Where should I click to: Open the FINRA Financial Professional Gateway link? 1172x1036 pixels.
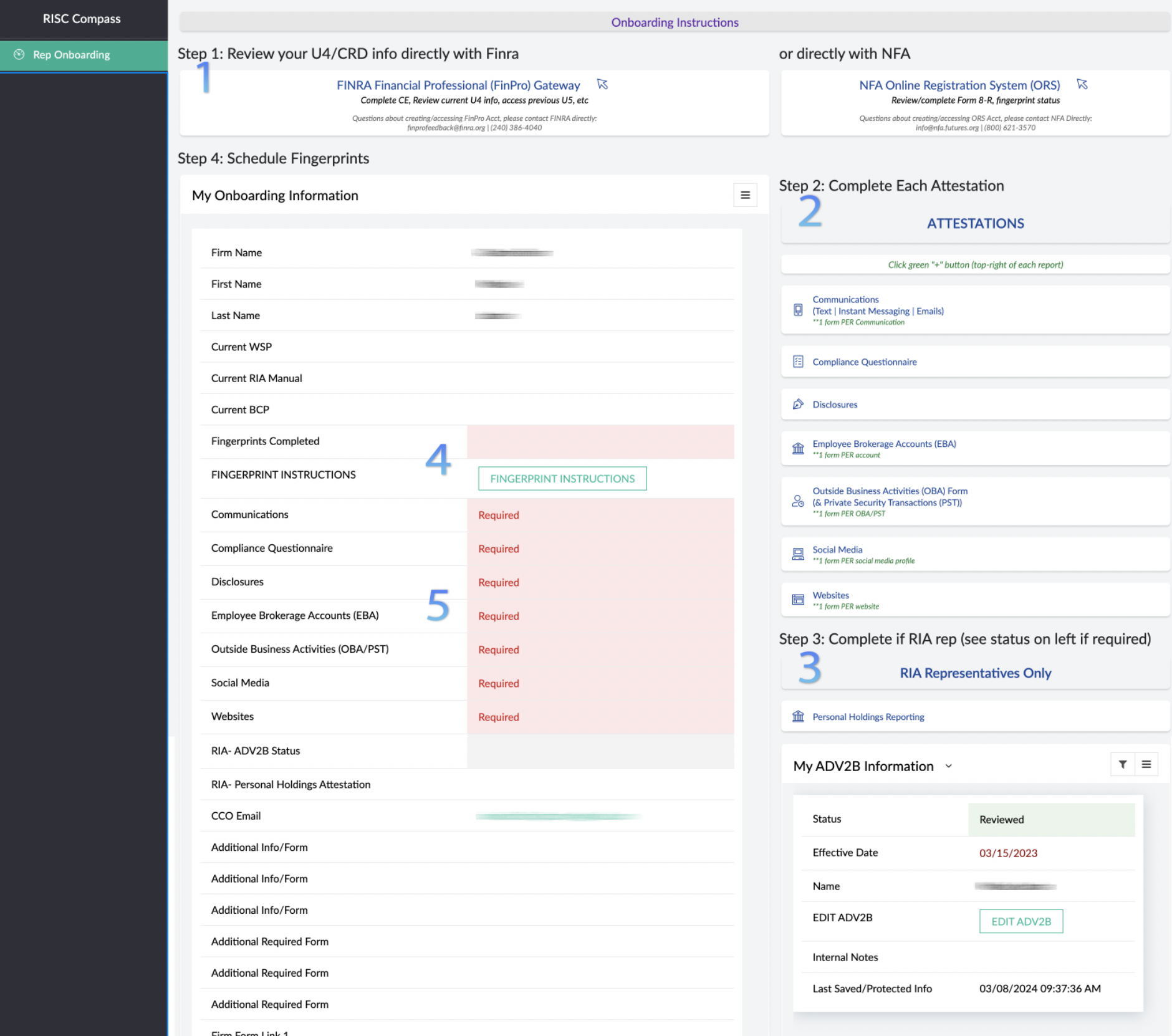point(458,85)
